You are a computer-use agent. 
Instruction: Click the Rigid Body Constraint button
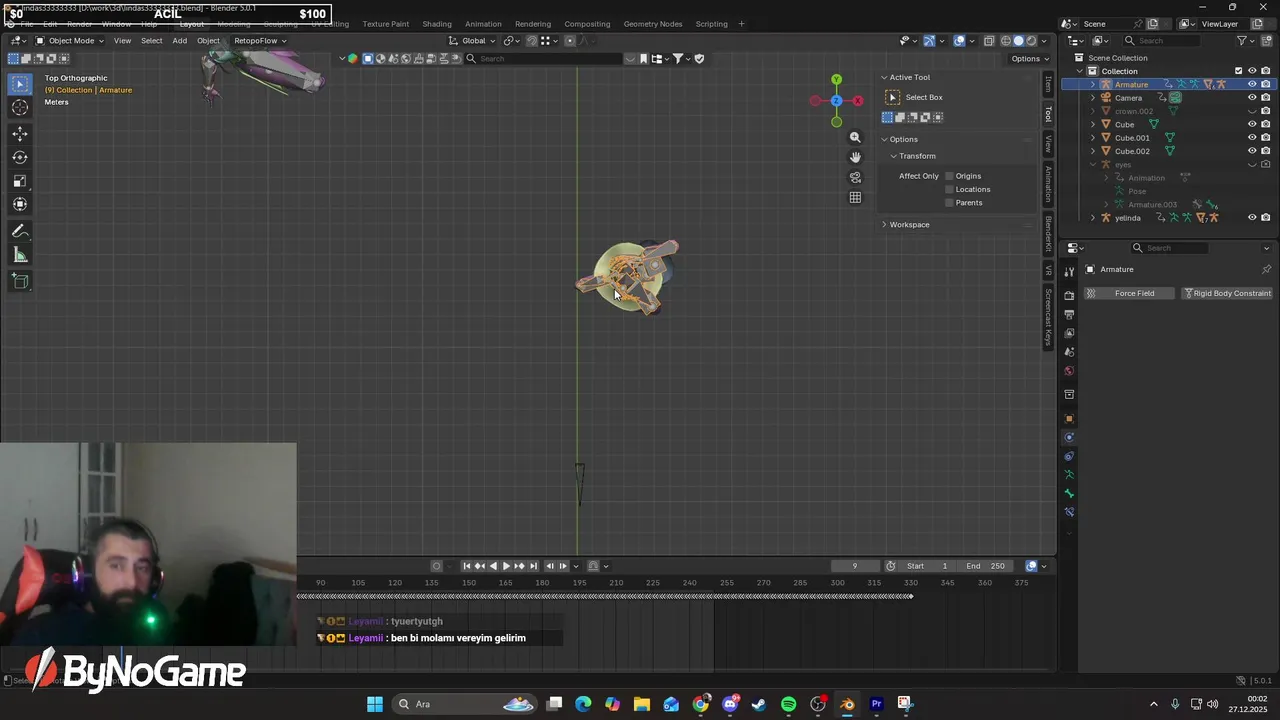click(x=1226, y=293)
